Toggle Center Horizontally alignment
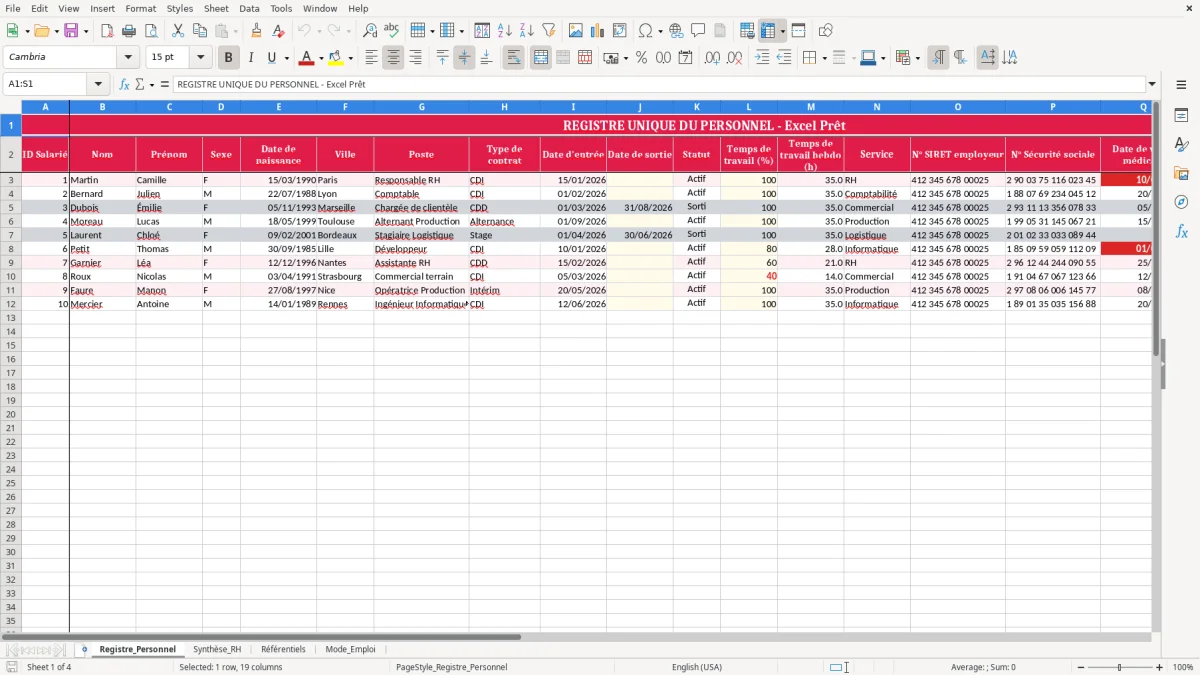This screenshot has height=675, width=1200. point(393,58)
